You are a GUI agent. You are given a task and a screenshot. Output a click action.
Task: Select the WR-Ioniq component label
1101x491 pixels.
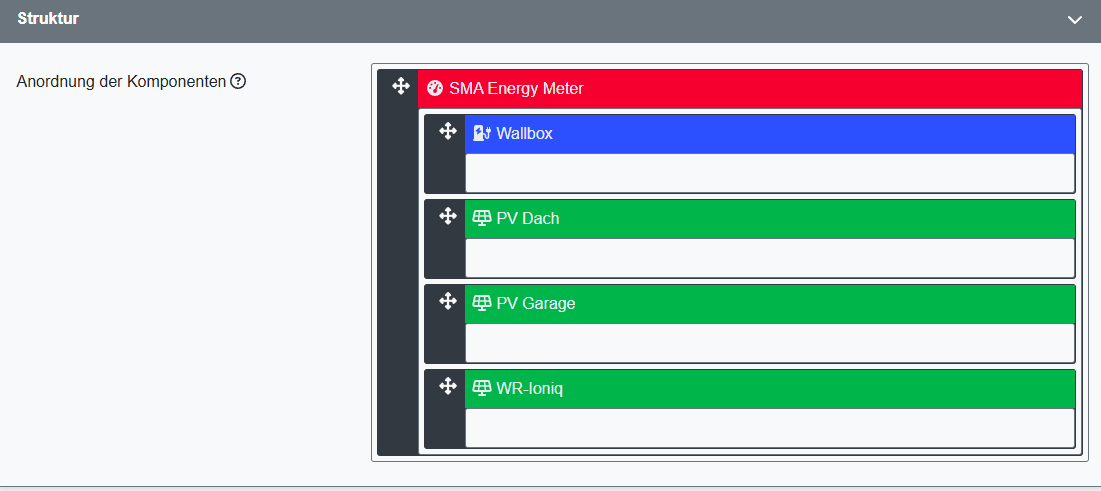(530, 388)
